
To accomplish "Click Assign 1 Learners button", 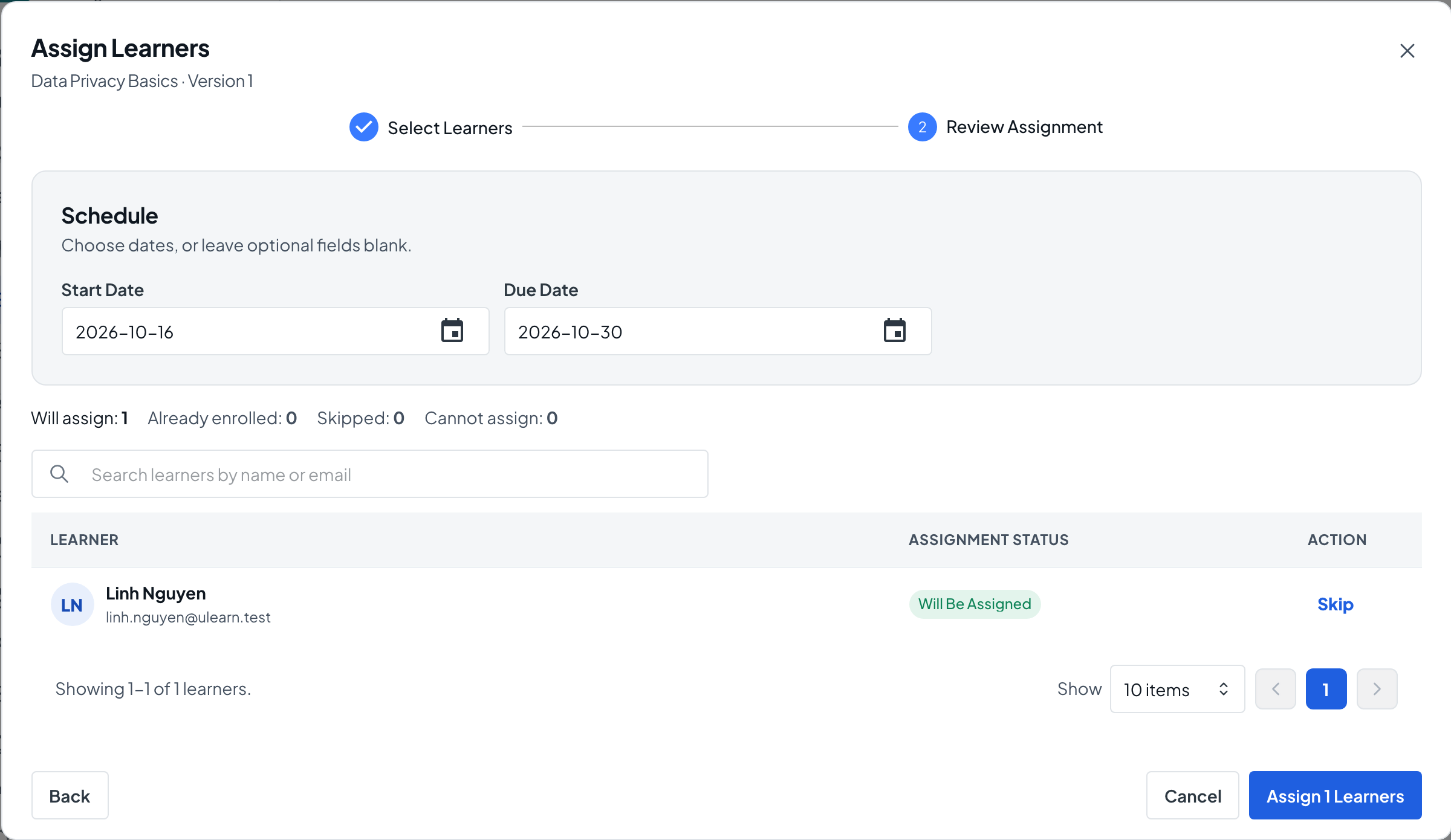I will (1335, 795).
